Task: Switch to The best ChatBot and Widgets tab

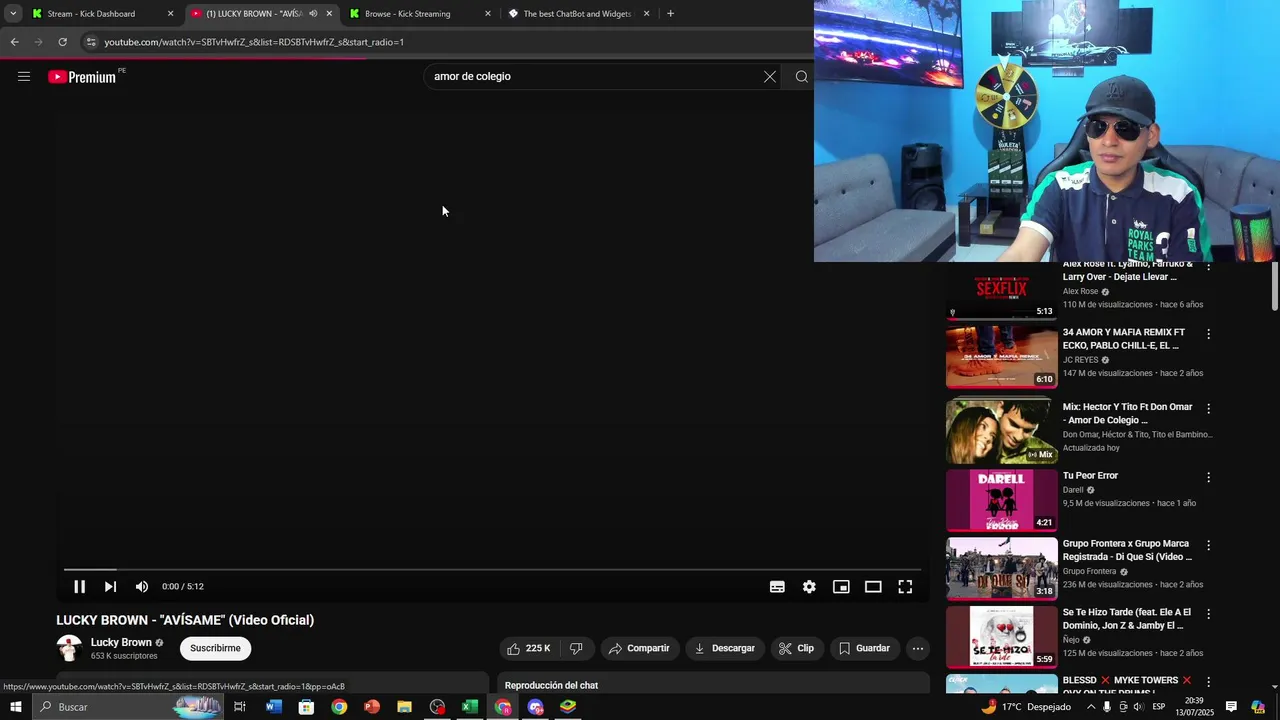Action: pyautogui.click(x=577, y=14)
